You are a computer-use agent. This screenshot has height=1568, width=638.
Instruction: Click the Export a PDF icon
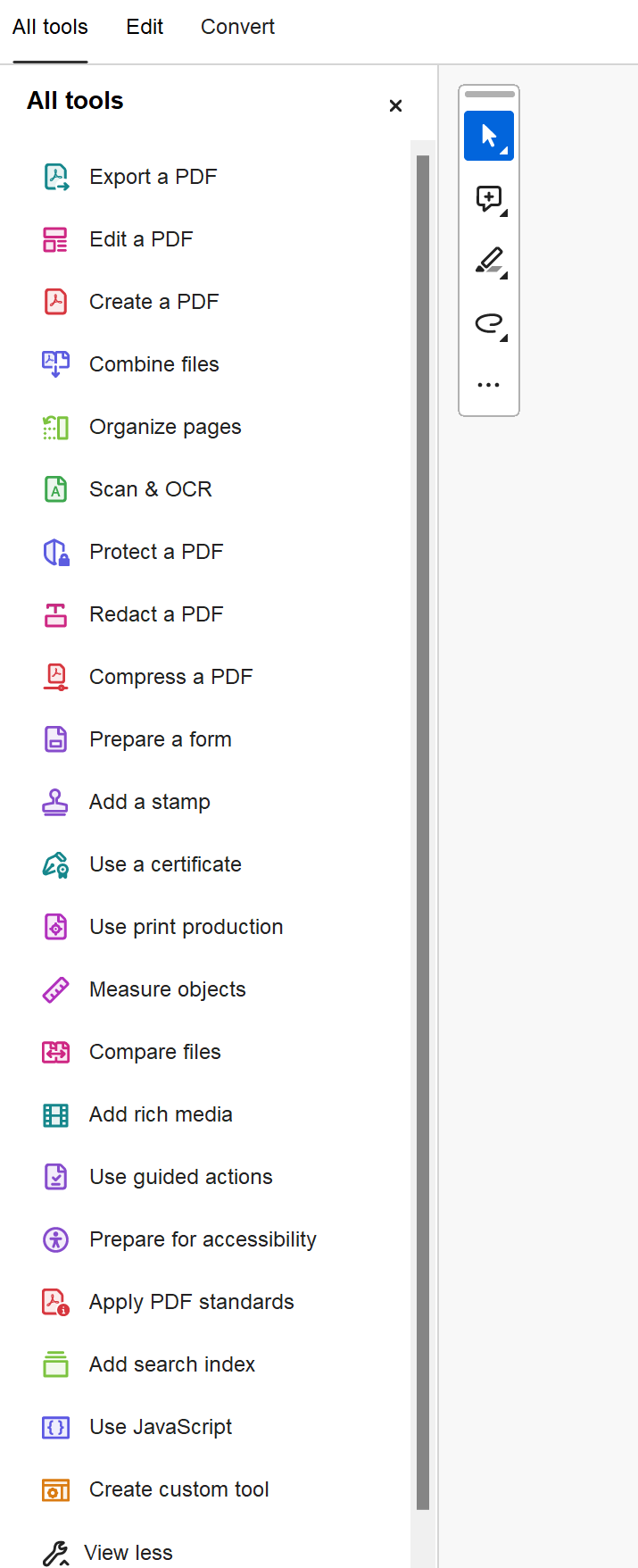point(56,177)
